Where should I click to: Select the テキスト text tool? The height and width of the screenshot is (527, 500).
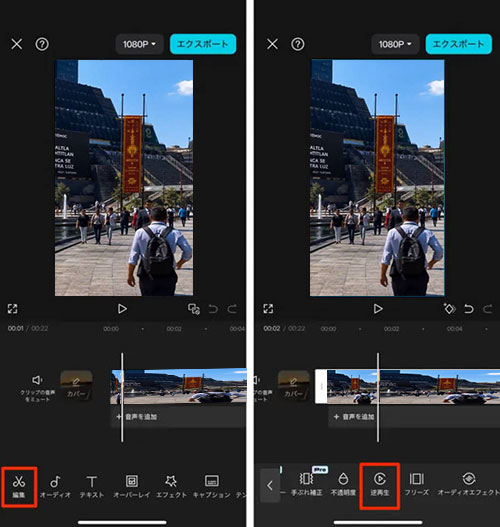coord(92,486)
